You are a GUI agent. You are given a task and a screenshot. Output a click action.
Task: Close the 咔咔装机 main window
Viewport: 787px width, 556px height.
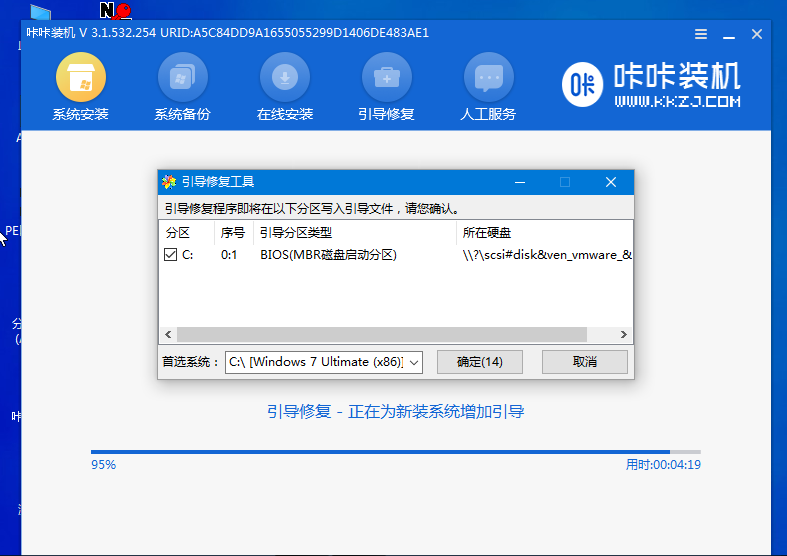[x=757, y=34]
